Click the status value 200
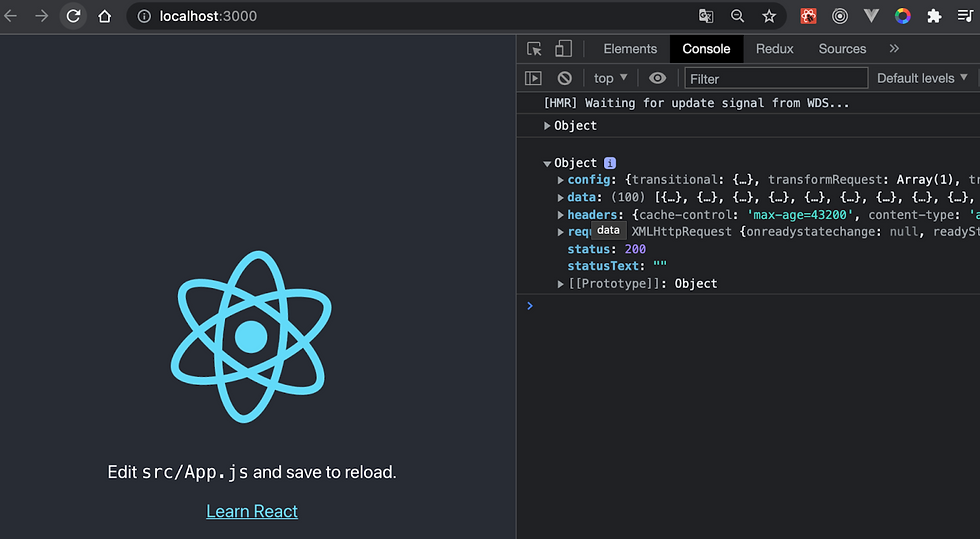Screen dimensions: 980x539 [x=635, y=249]
